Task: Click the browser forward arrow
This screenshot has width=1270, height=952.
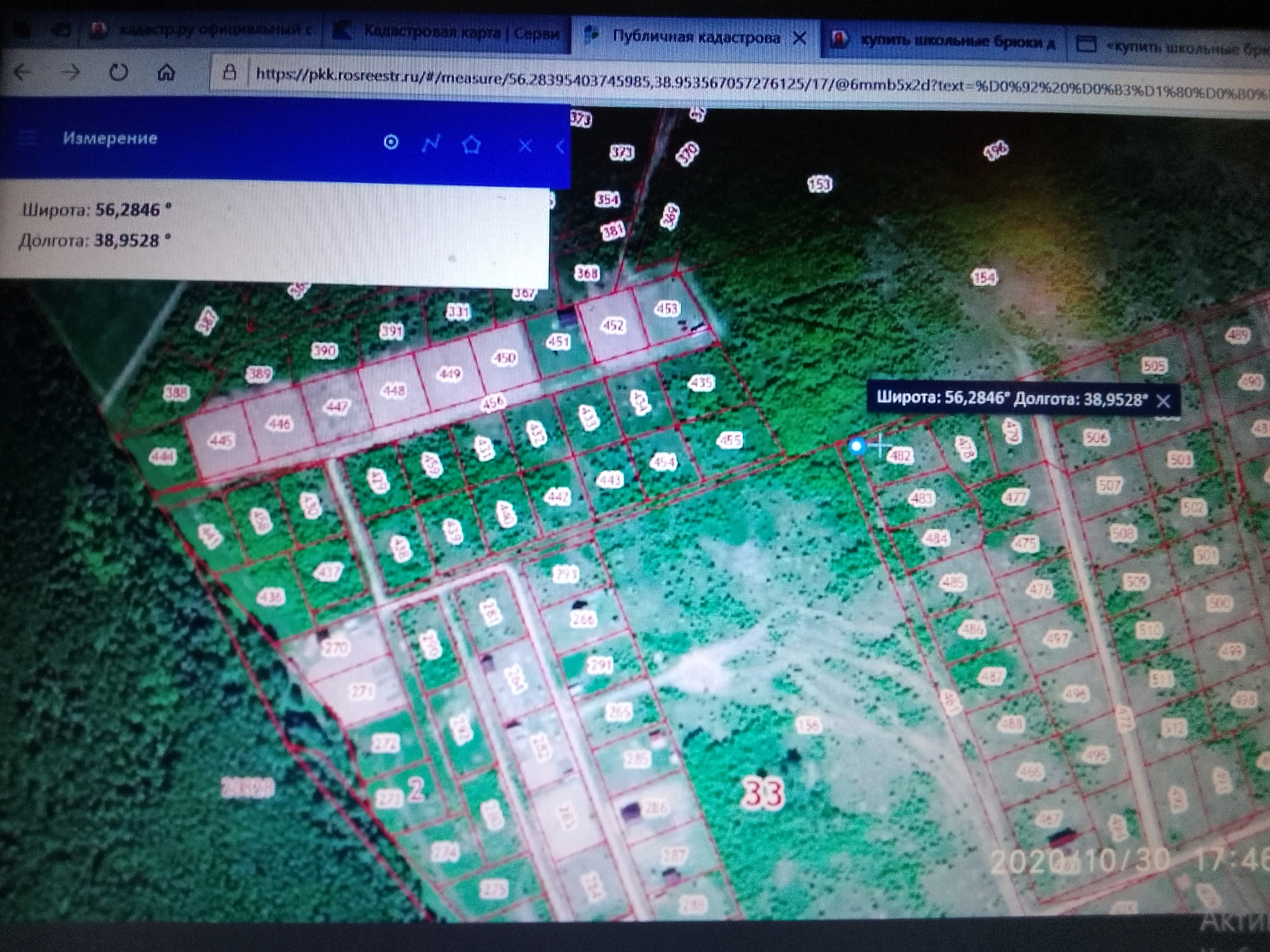Action: pyautogui.click(x=70, y=72)
